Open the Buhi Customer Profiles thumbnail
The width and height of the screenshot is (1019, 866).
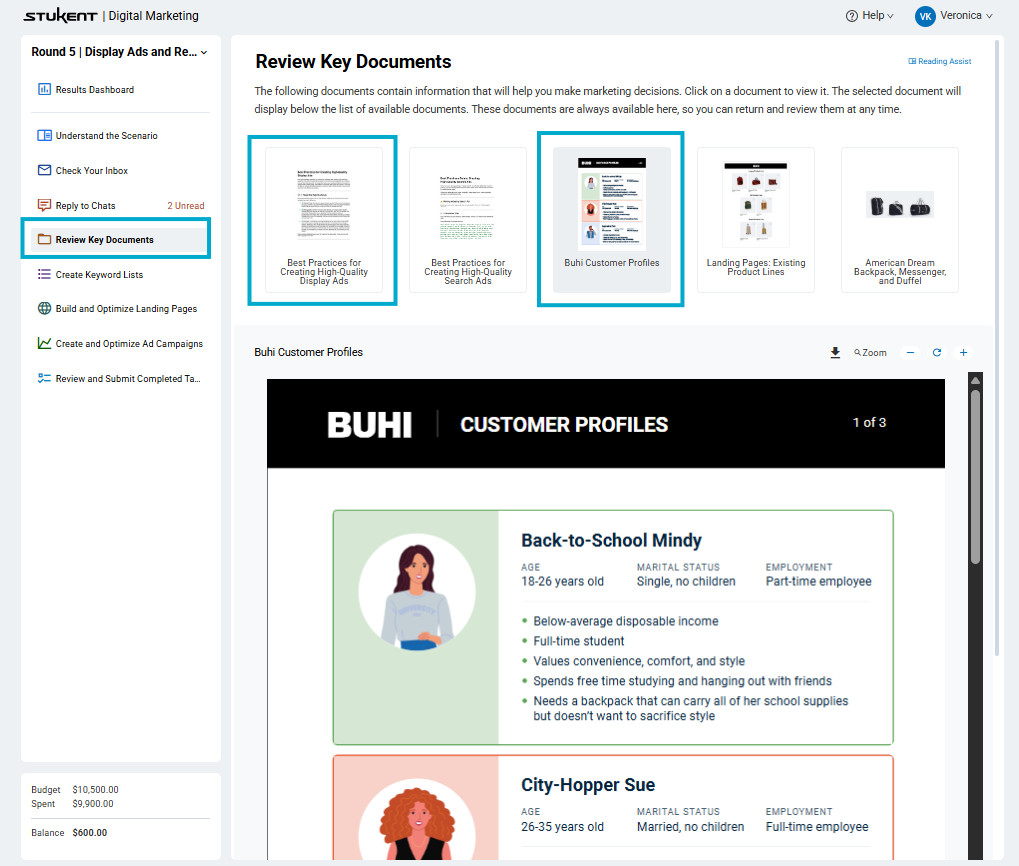click(612, 220)
